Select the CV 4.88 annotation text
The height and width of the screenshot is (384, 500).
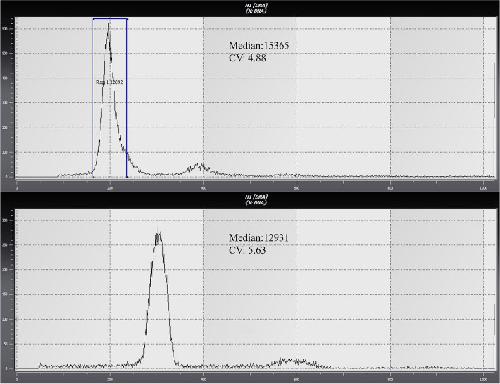[x=248, y=58]
